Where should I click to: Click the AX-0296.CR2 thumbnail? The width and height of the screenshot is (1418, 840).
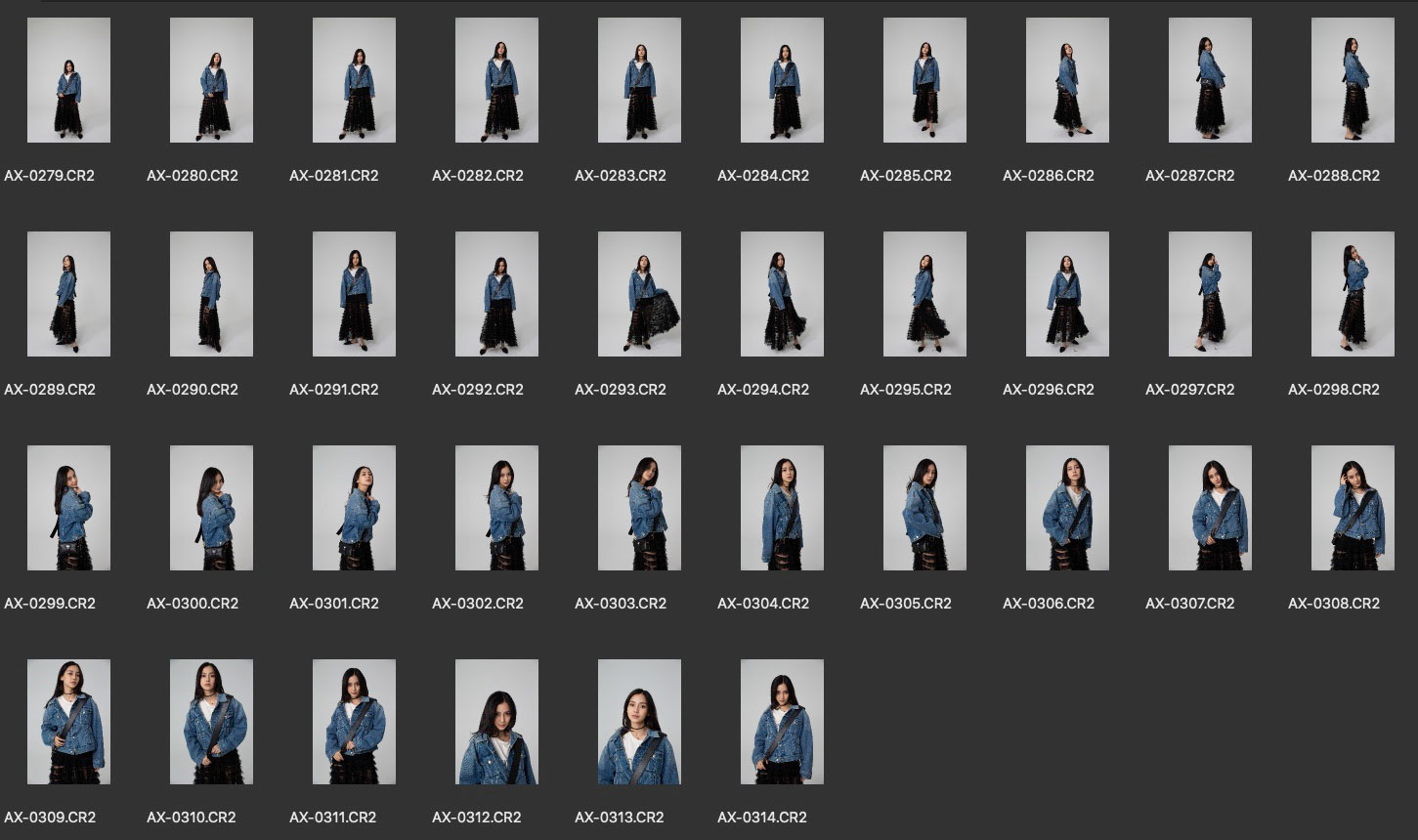(x=1067, y=294)
